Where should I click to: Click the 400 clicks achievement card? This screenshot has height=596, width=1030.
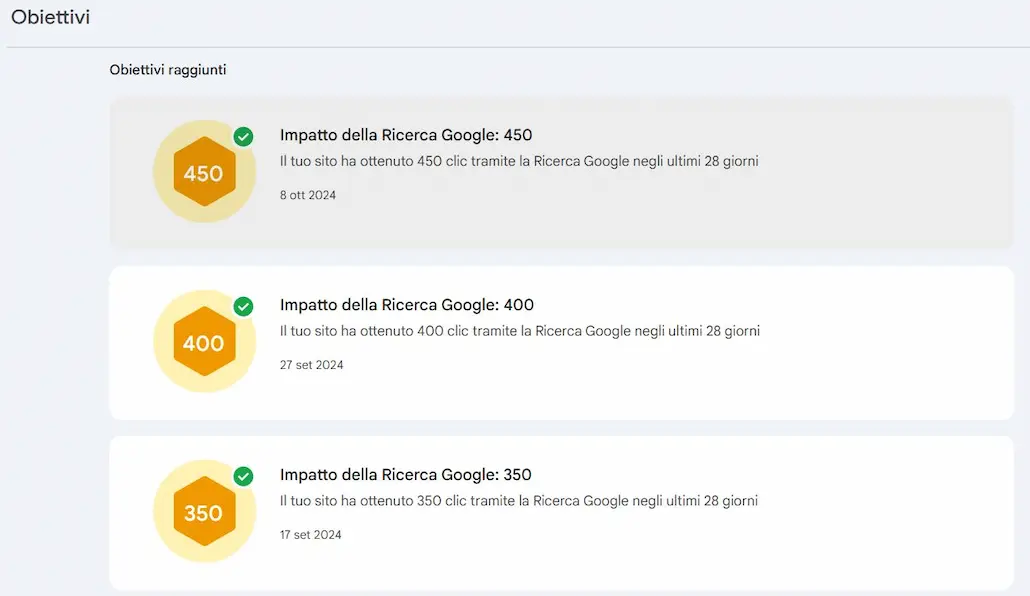[x=561, y=342]
